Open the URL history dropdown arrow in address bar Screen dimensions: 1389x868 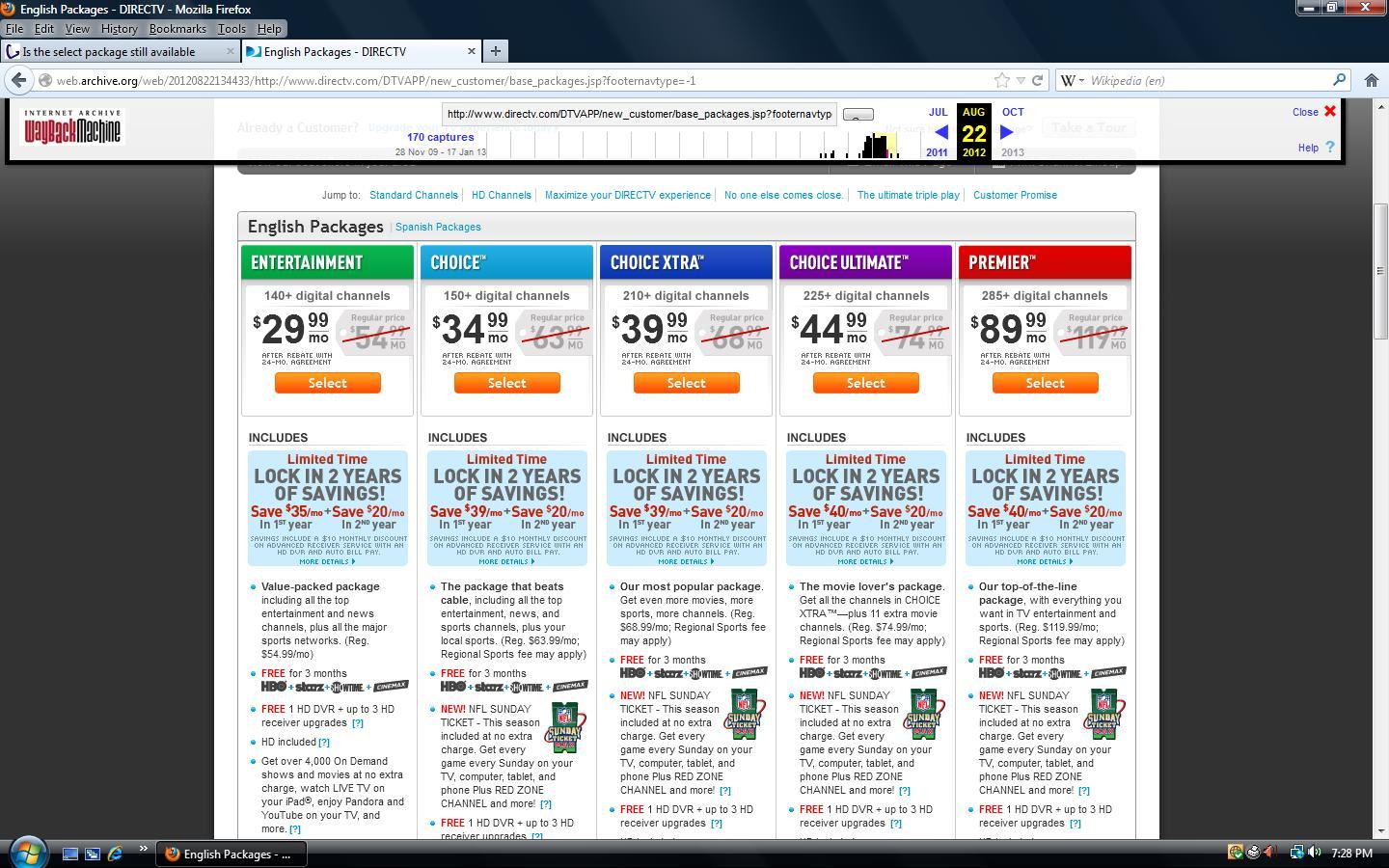(x=1021, y=81)
